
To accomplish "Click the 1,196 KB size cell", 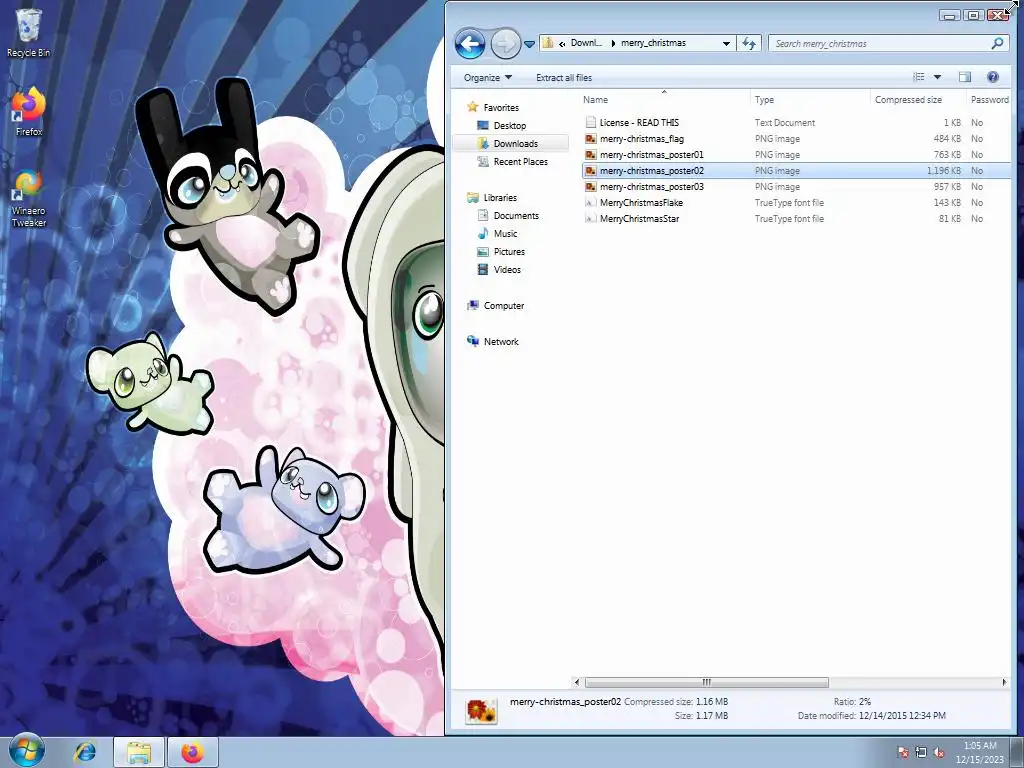I will click(x=944, y=170).
